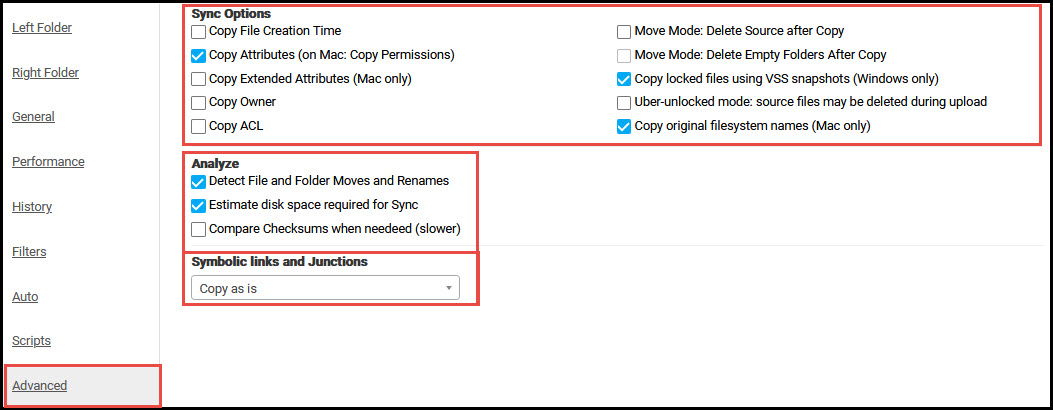Disable Copy locked files using VSS snapshots
Viewport: 1053px width, 410px height.
tap(624, 79)
